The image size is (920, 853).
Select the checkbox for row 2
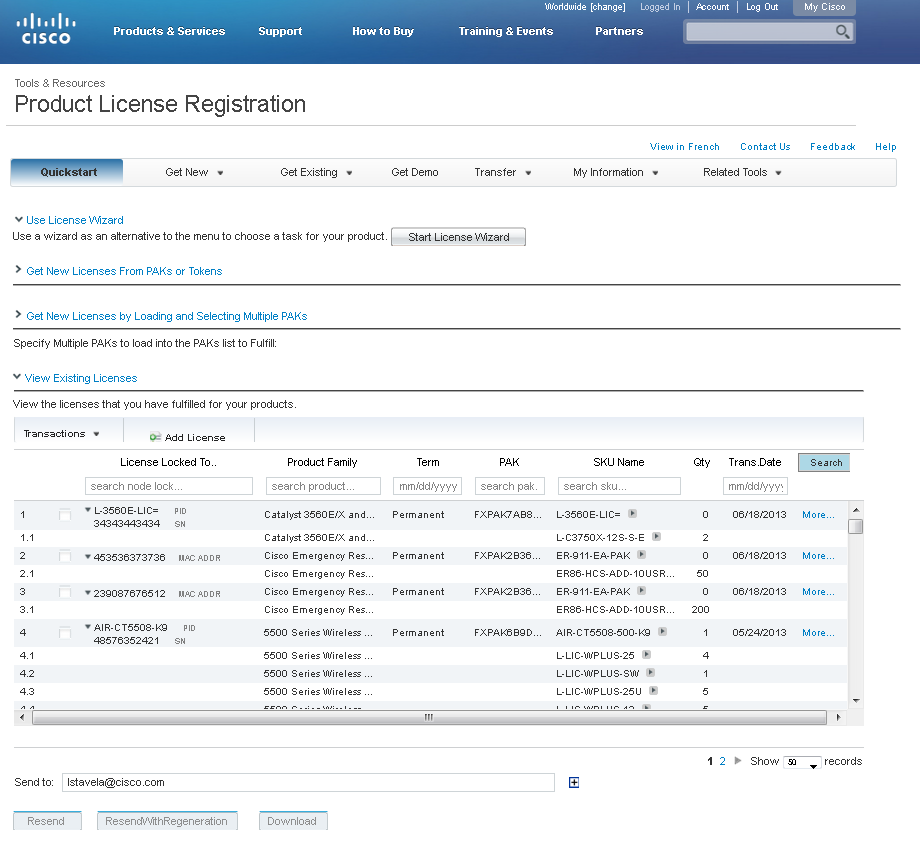(x=65, y=555)
